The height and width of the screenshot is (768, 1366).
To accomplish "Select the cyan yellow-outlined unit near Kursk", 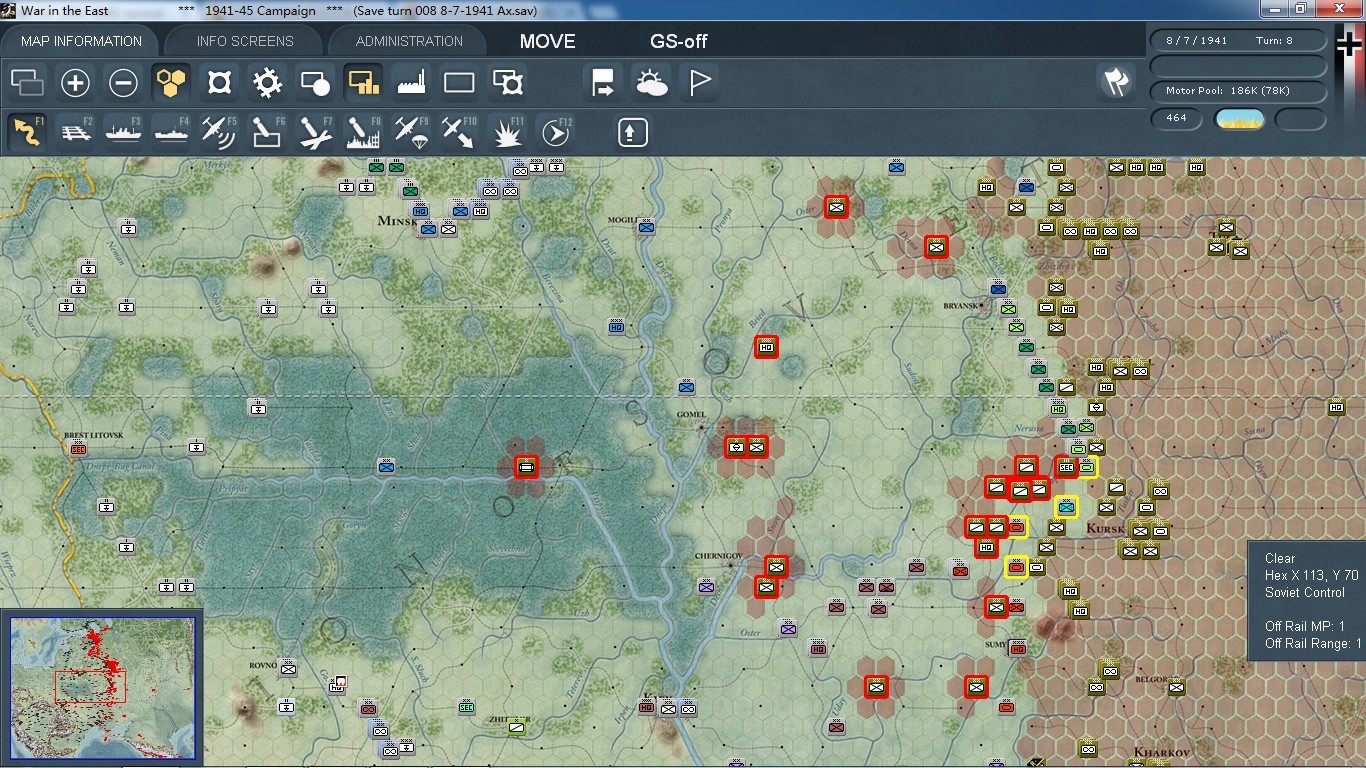I will coord(1066,507).
